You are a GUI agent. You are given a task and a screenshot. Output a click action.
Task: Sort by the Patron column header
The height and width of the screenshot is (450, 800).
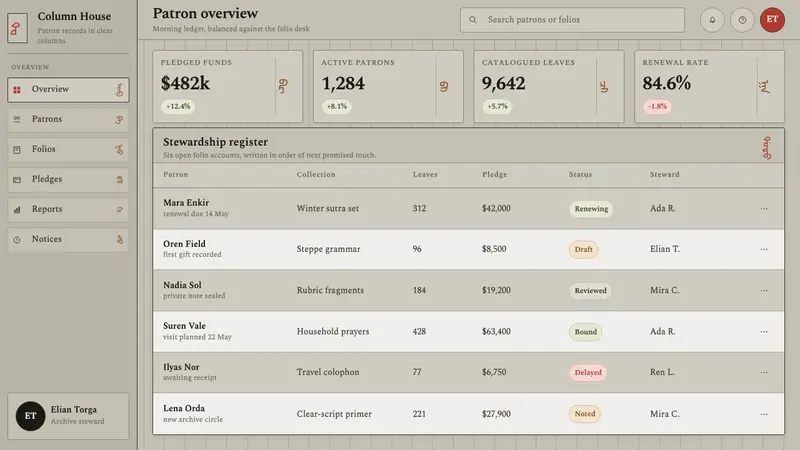tap(176, 174)
